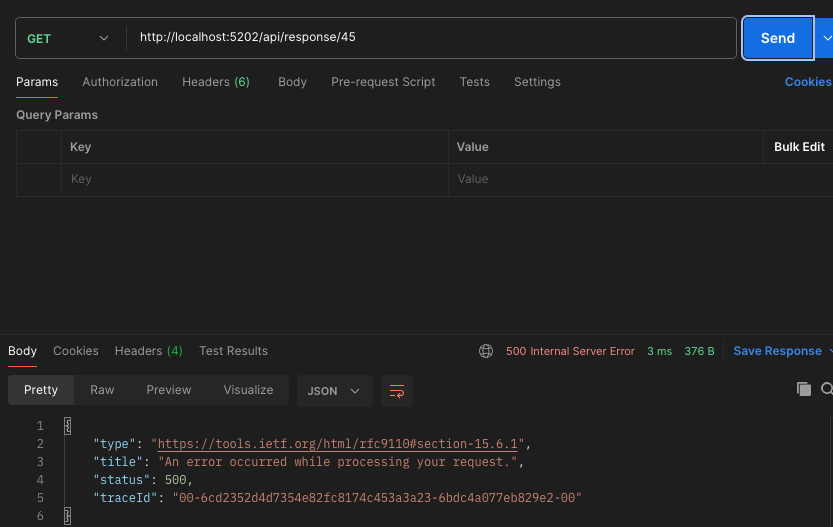Open the Send button's arrow dropdown

[x=825, y=38]
